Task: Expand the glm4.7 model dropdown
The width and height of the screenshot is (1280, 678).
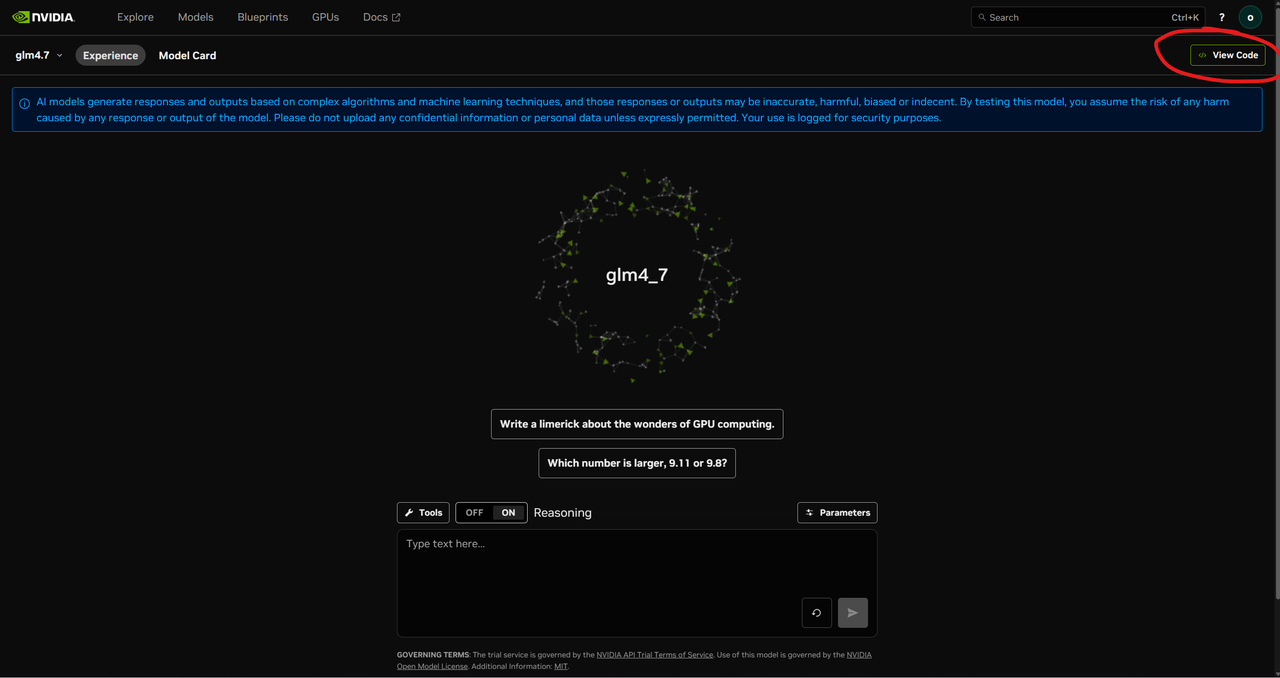Action: click(x=39, y=55)
